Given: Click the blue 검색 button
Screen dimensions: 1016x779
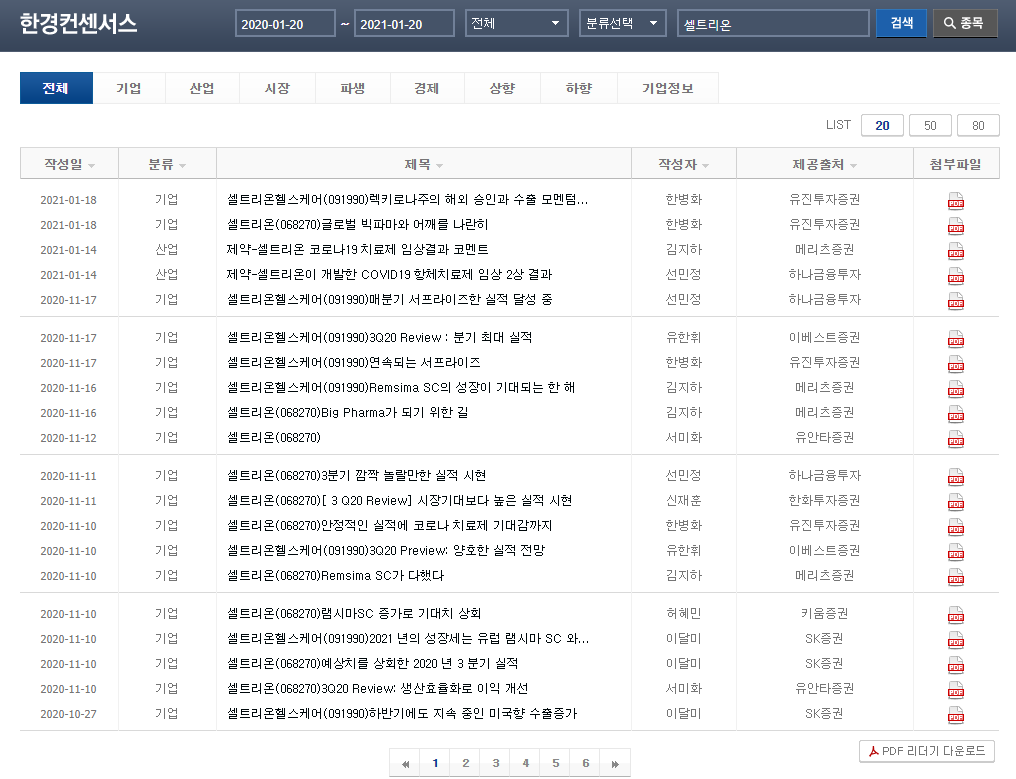Looking at the screenshot, I should [901, 23].
